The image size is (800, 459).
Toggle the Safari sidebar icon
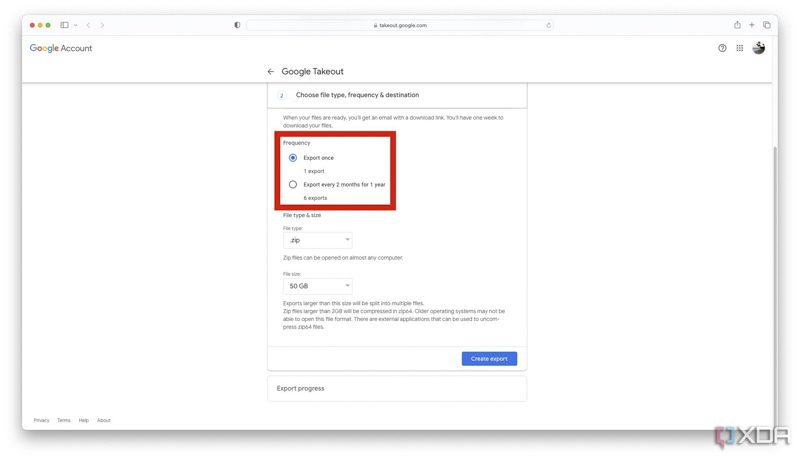coord(64,25)
